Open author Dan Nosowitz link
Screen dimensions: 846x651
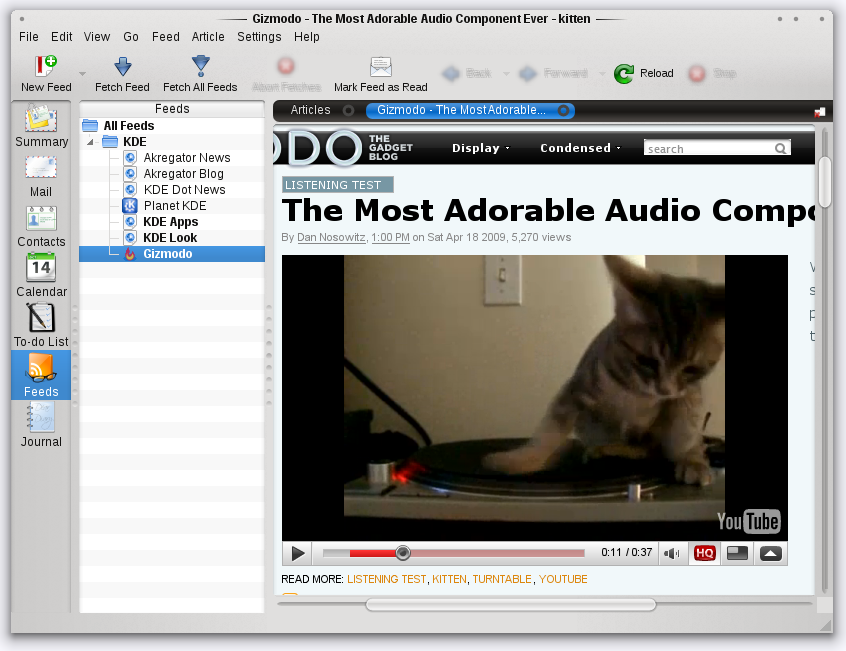point(331,237)
